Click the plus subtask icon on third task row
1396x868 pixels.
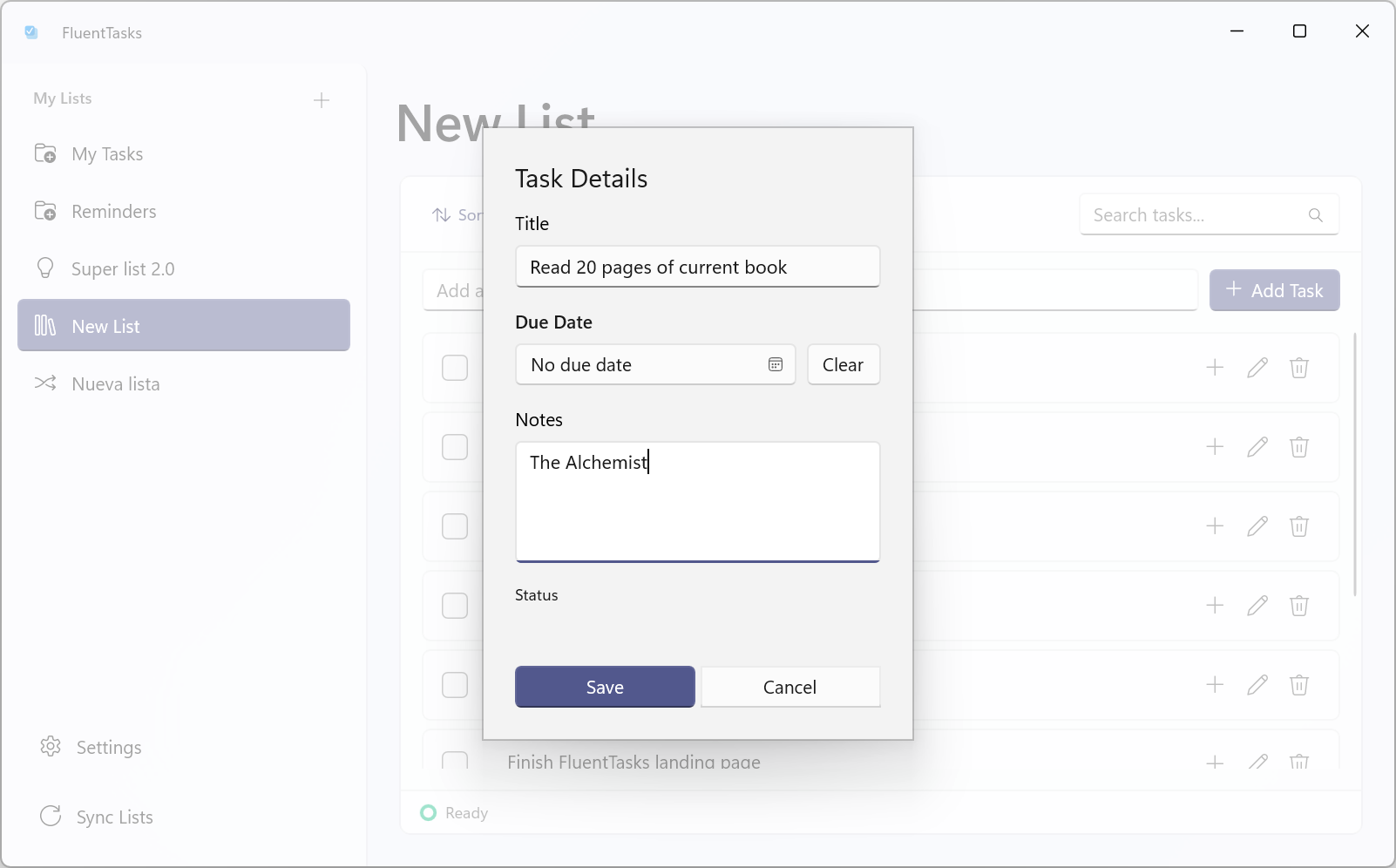pyautogui.click(x=1215, y=526)
